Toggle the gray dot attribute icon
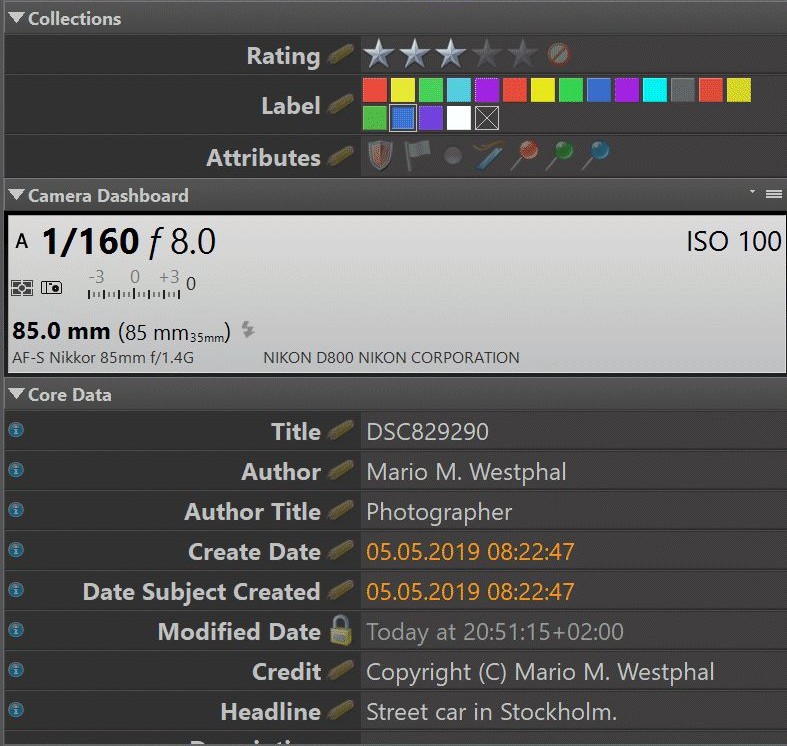This screenshot has width=787, height=746. [x=453, y=156]
